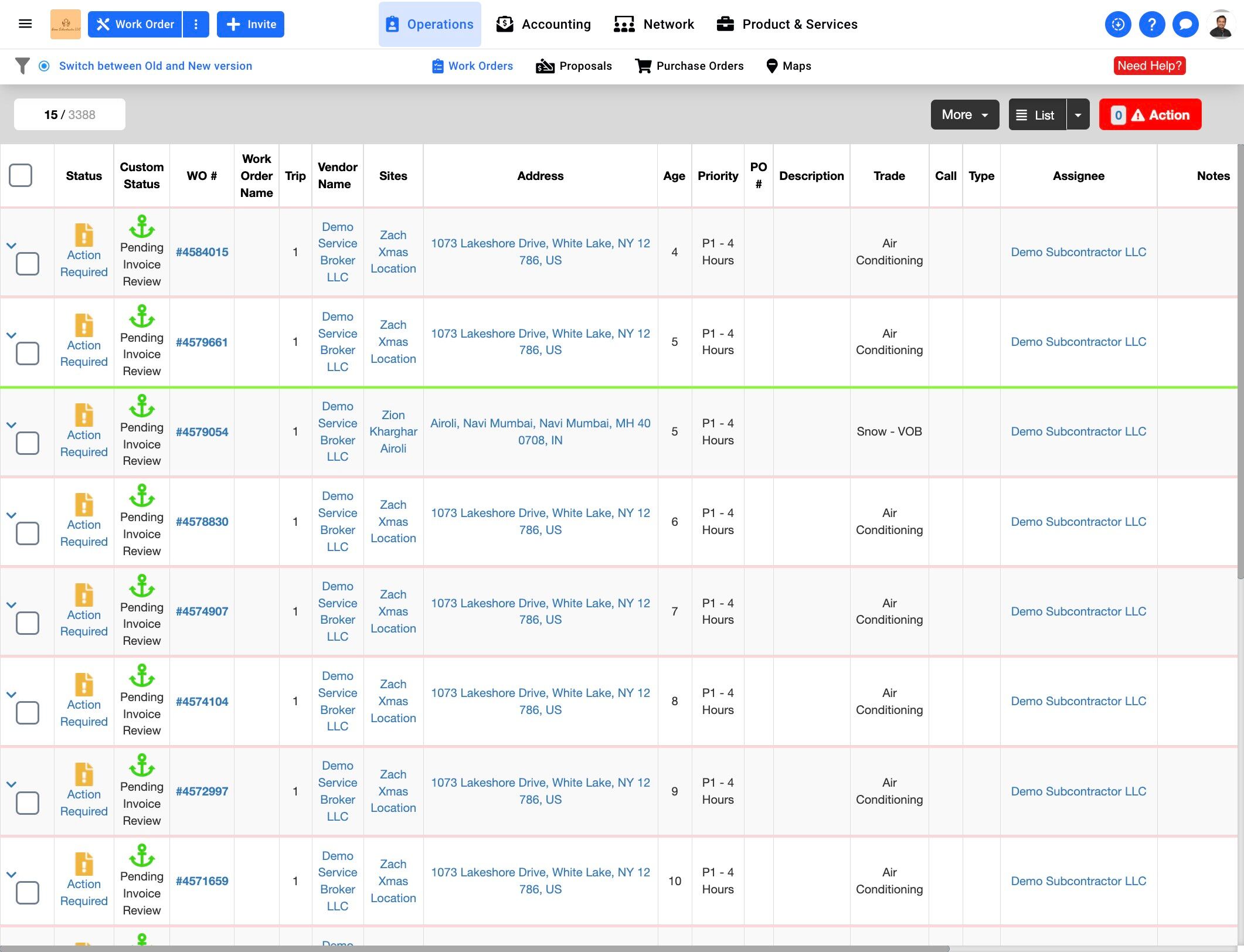Check the select-all checkbox in table header

[21, 175]
